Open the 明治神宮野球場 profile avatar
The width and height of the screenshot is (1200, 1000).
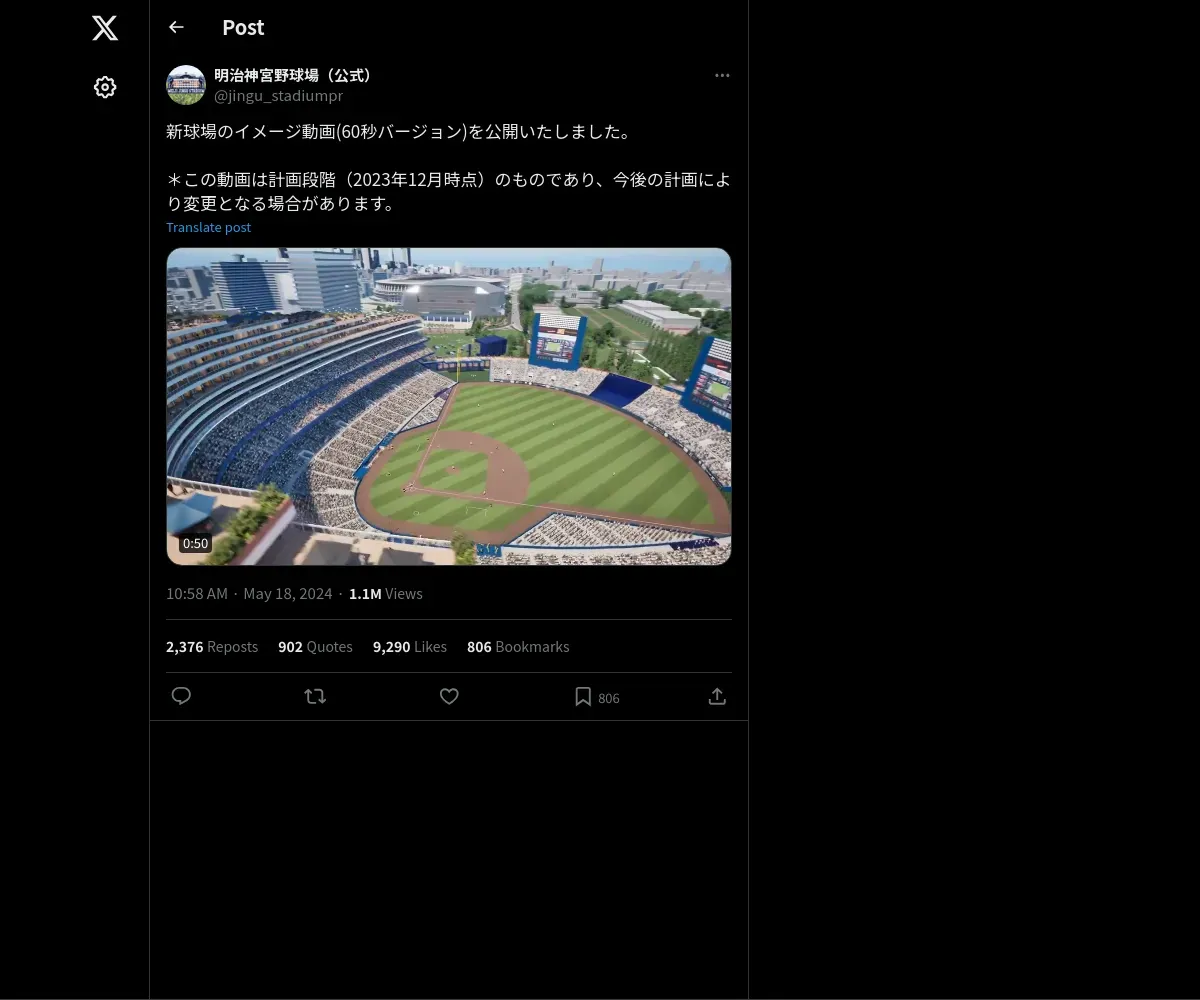[186, 85]
